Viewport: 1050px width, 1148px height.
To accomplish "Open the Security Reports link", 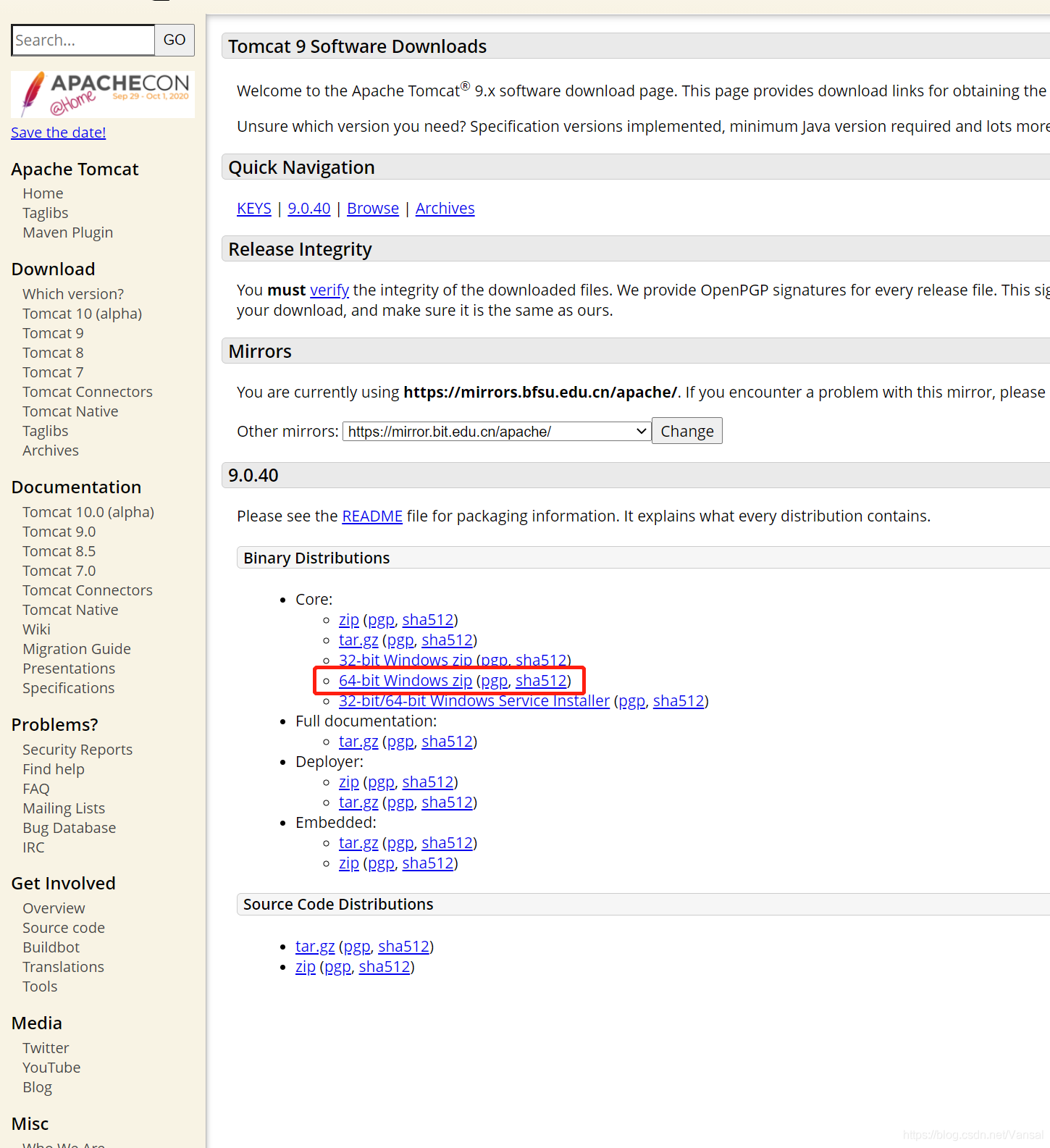I will tap(77, 750).
